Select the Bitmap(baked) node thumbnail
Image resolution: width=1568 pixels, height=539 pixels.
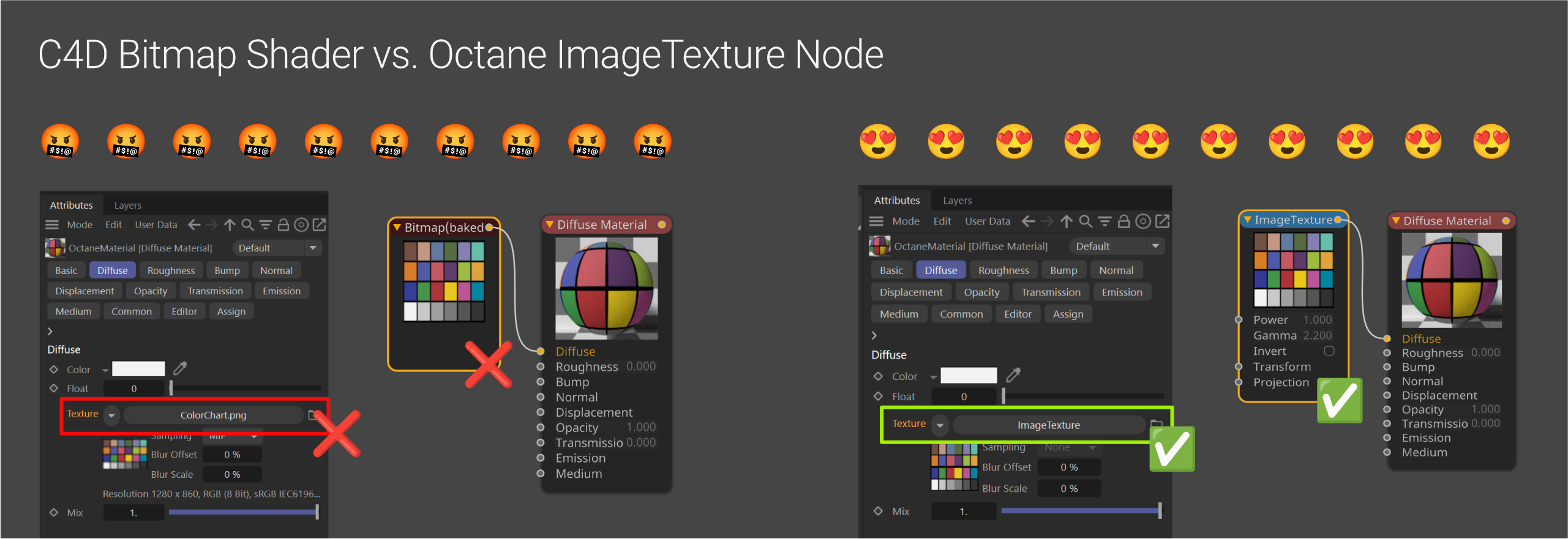444,281
